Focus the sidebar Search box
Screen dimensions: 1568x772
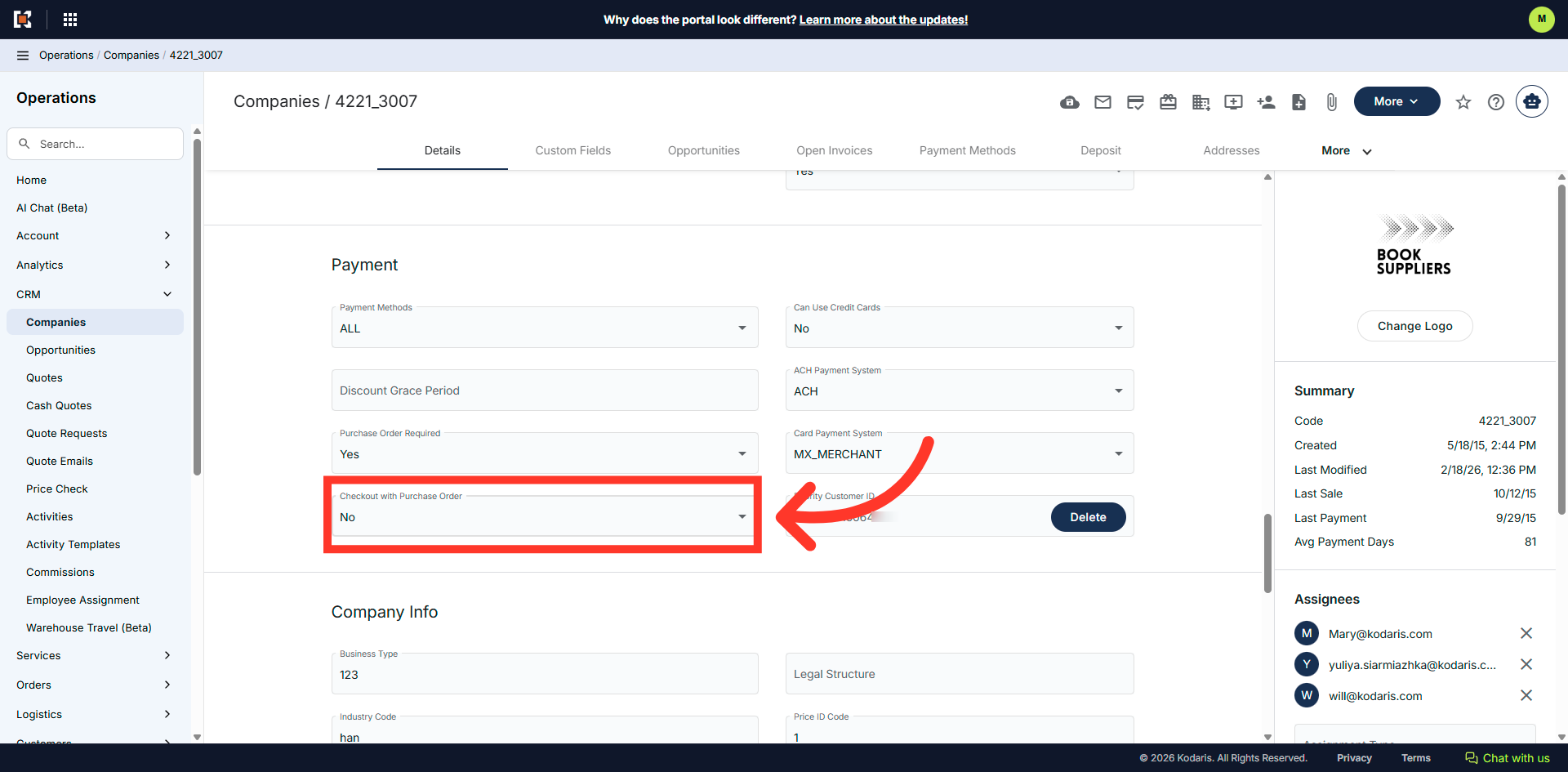point(95,144)
